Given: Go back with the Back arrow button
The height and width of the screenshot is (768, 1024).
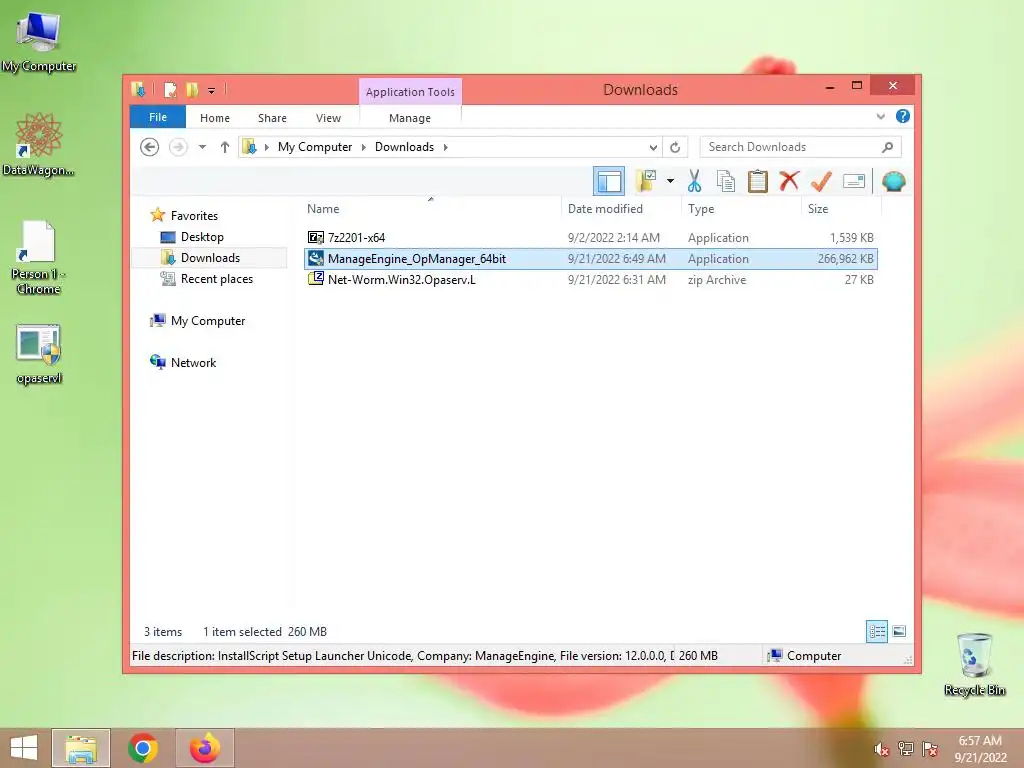Looking at the screenshot, I should coord(150,147).
